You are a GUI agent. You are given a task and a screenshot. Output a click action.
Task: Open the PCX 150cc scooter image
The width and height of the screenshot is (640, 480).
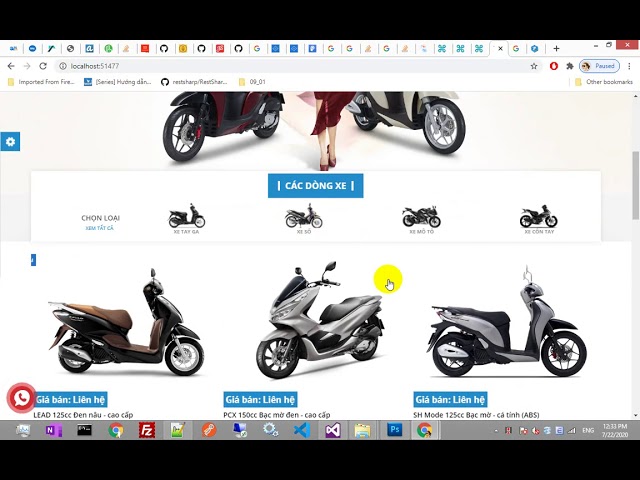[320, 320]
